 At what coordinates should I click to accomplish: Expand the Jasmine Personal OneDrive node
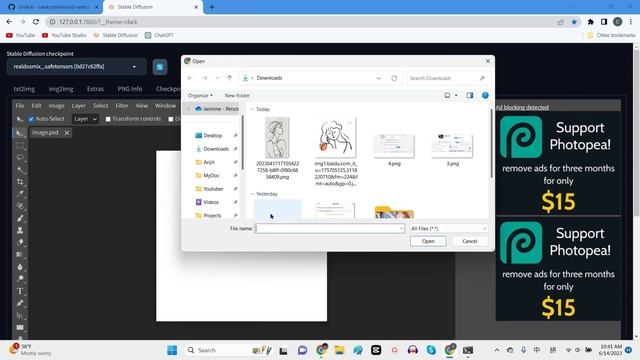(x=189, y=109)
